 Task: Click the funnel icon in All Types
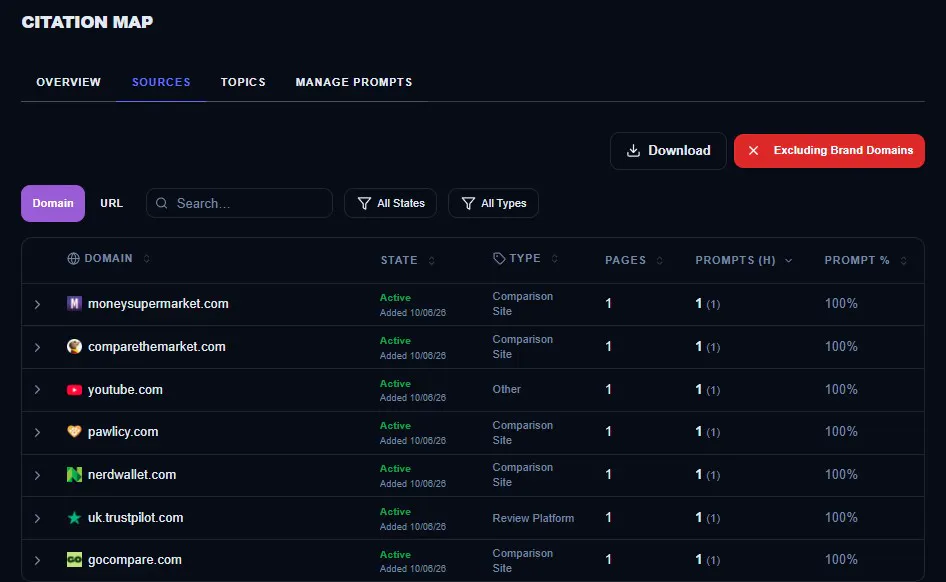(x=468, y=203)
